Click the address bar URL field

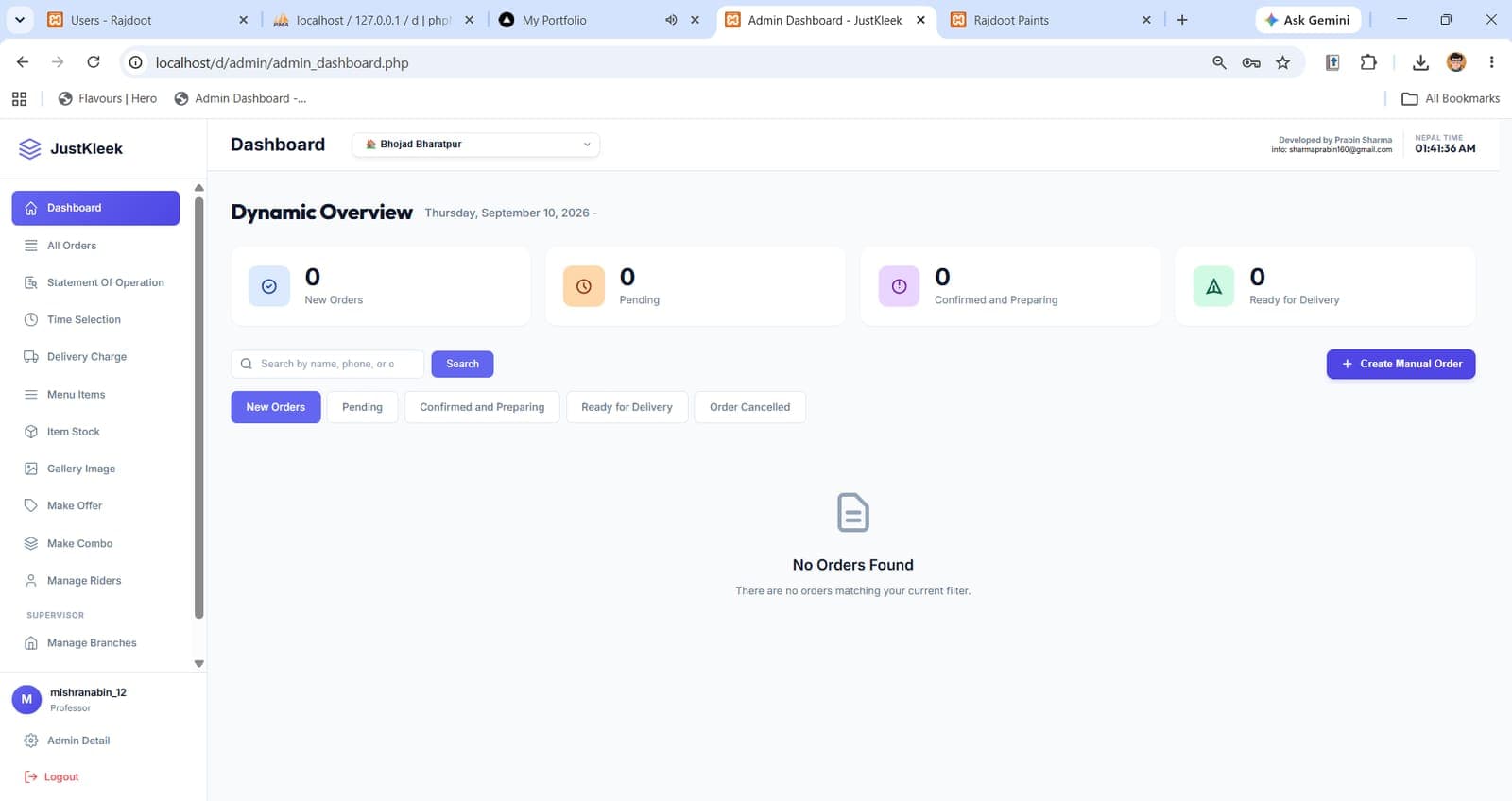tap(661, 62)
